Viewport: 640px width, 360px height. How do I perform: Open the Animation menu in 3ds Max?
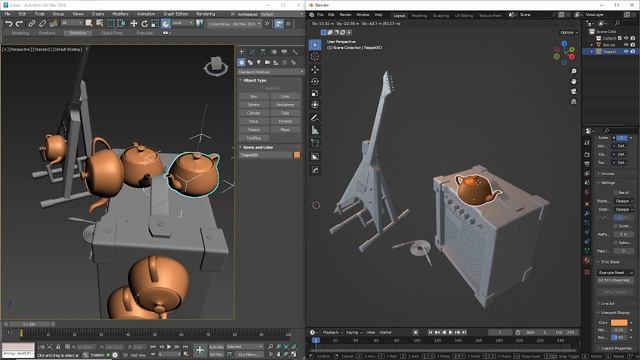146,14
